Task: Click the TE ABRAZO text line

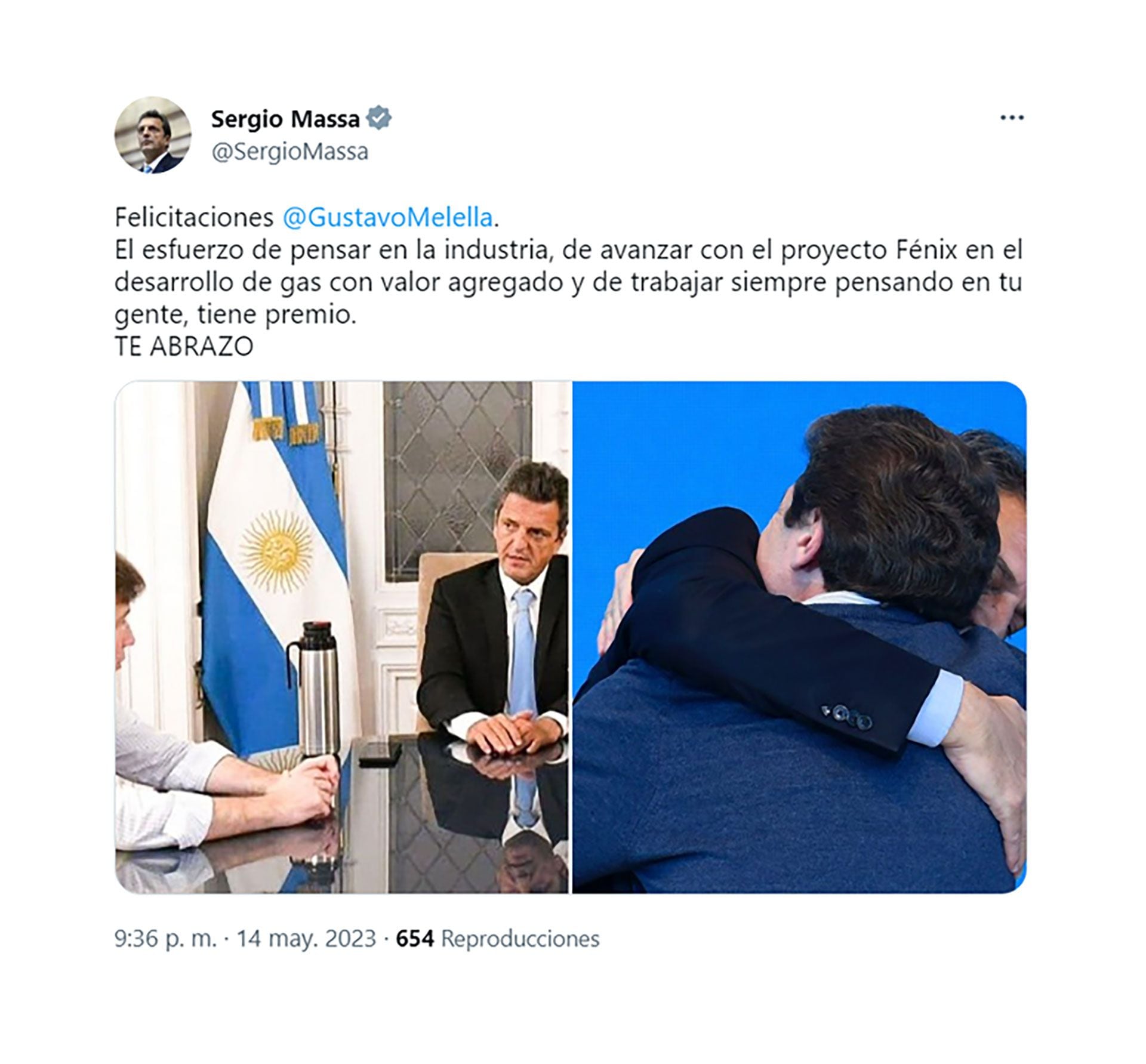Action: tap(184, 347)
